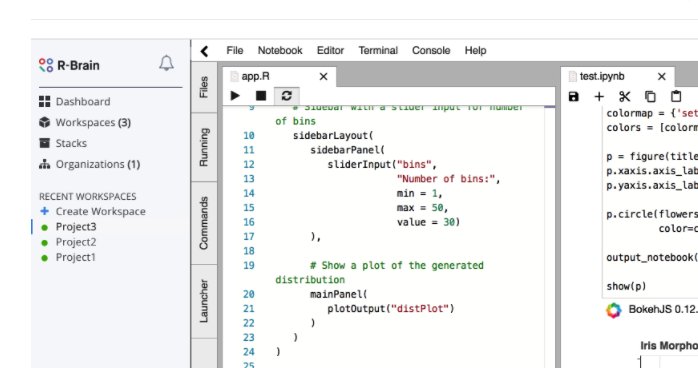Screen dimensions: 698x368
Task: Click the Organizations hierarchy icon
Action: (45, 164)
